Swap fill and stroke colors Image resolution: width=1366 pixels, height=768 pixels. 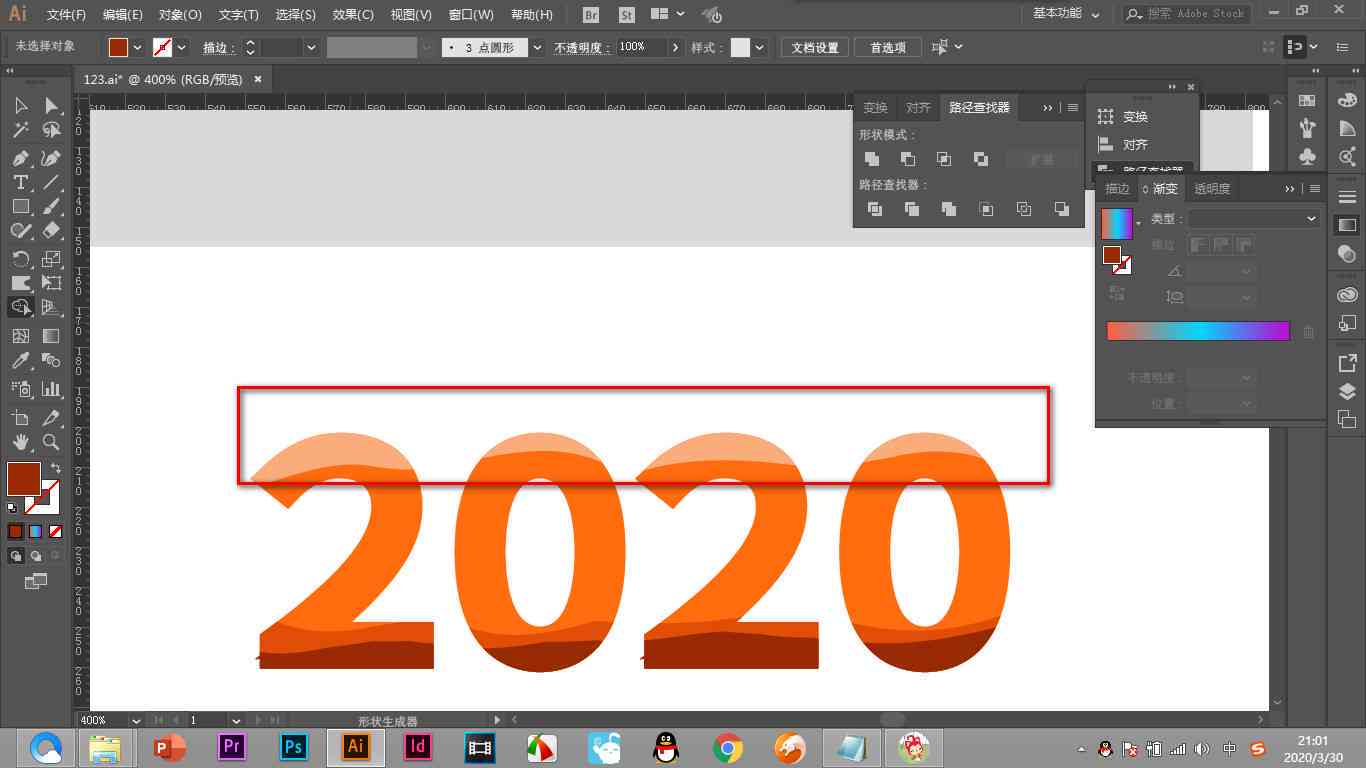56,468
